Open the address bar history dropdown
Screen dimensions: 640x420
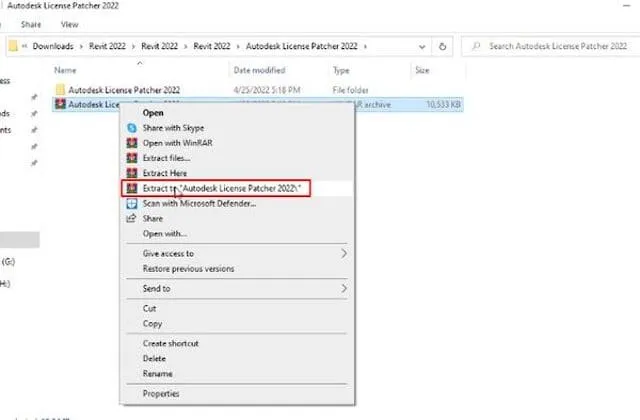(x=422, y=47)
